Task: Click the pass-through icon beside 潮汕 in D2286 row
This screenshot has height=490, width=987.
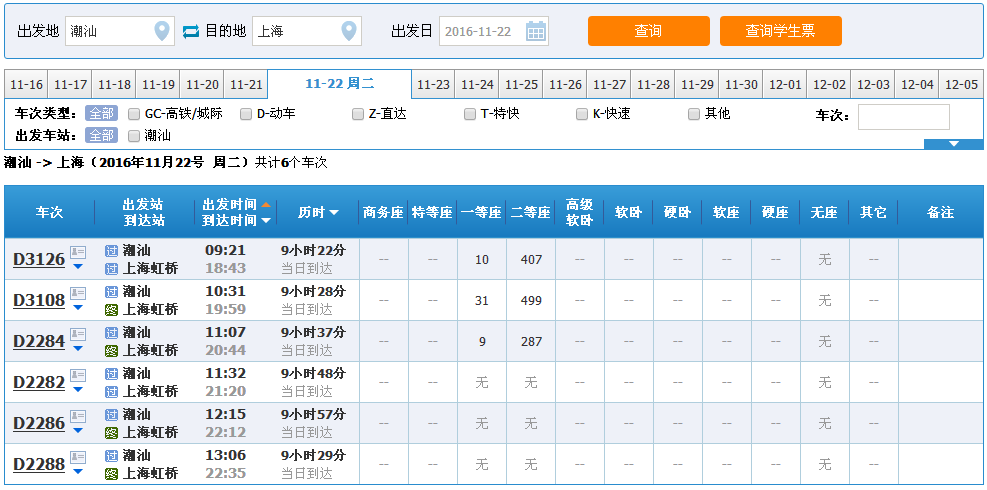Action: pos(111,414)
